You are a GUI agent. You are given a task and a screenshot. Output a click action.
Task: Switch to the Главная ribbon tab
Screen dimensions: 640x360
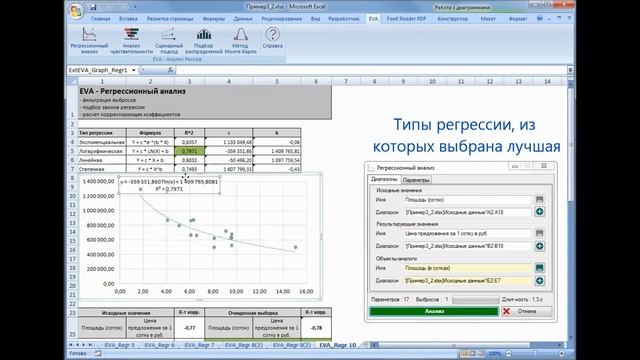pyautogui.click(x=100, y=19)
